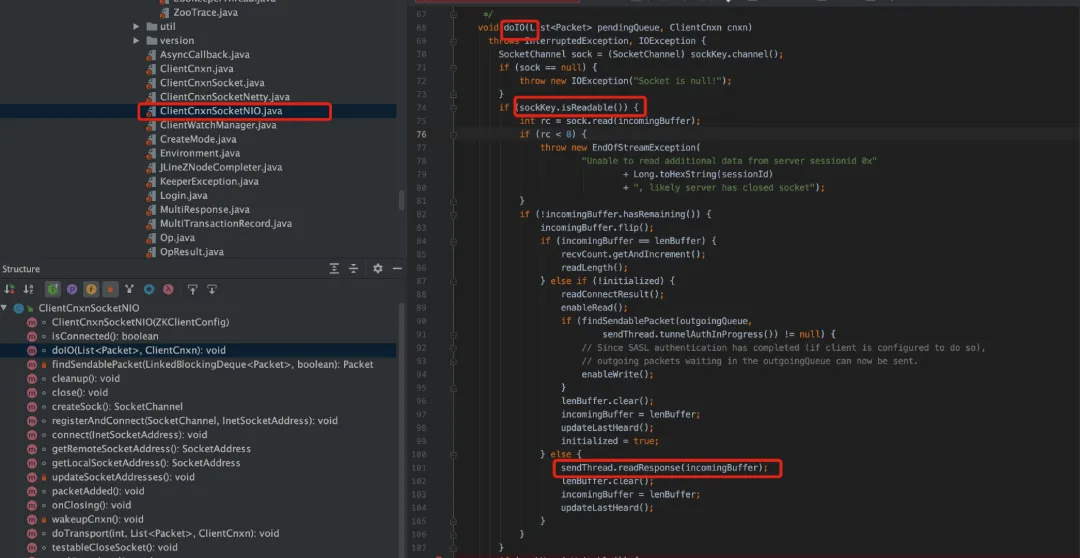Screen dimensions: 1080x558
Task: Toggle Show Fields in Structure toolbar
Action: (x=91, y=289)
